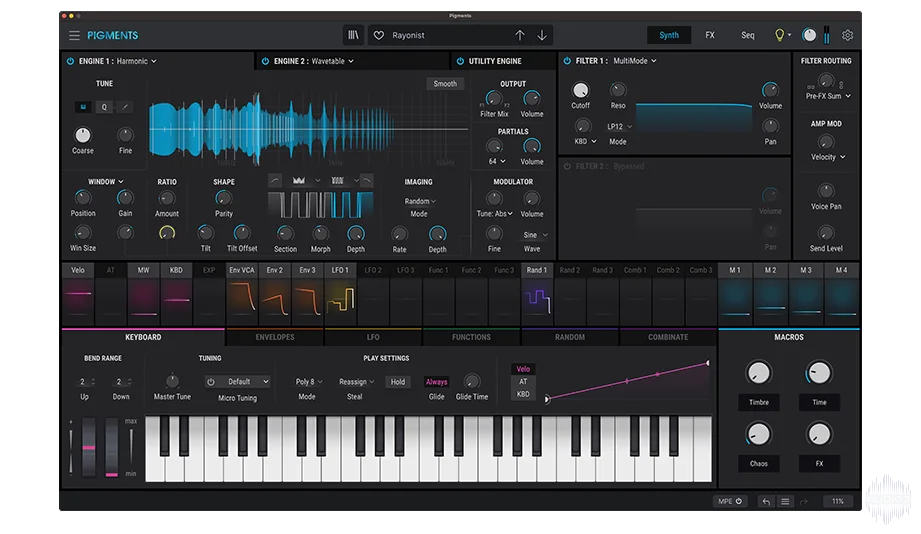
Task: Click the Smooth button
Action: pyautogui.click(x=445, y=83)
